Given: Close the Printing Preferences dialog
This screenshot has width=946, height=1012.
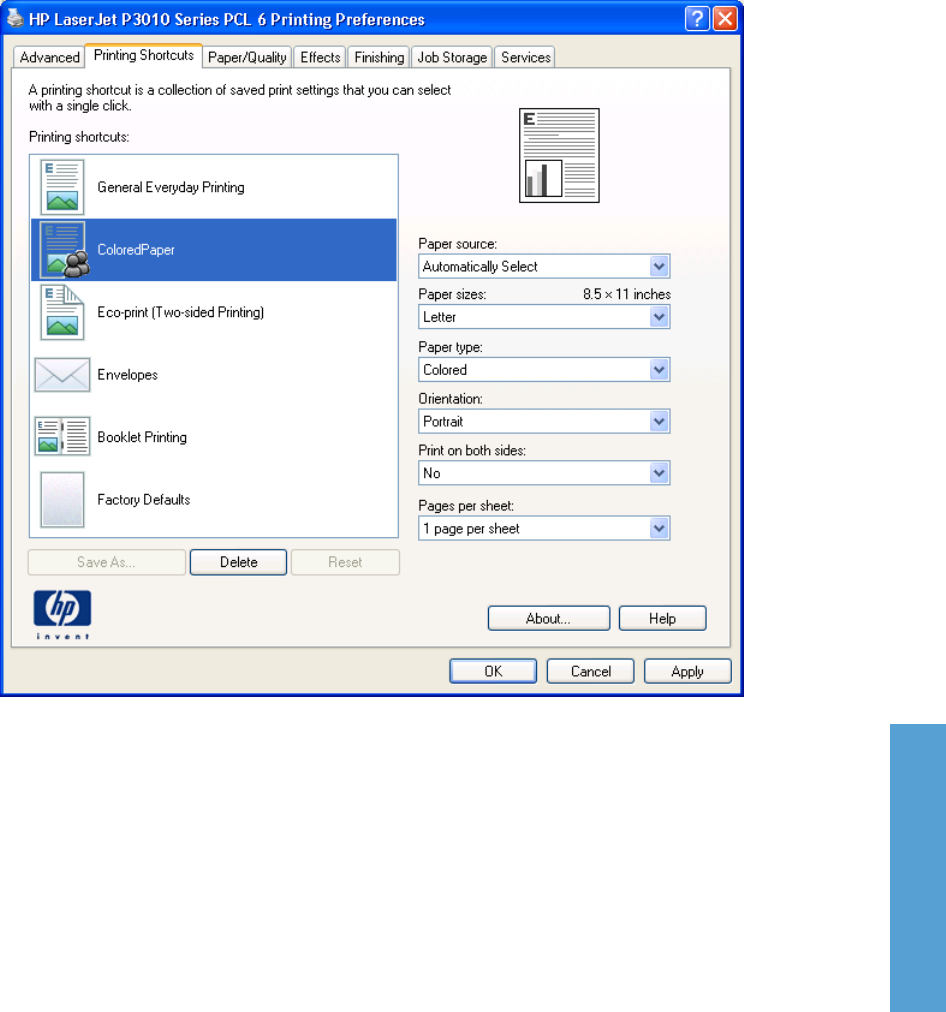Looking at the screenshot, I should point(725,19).
